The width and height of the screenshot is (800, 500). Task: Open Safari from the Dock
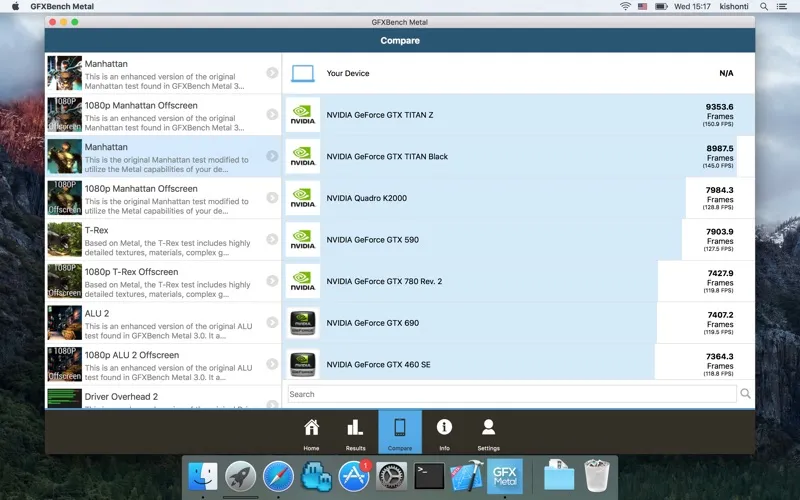point(278,476)
